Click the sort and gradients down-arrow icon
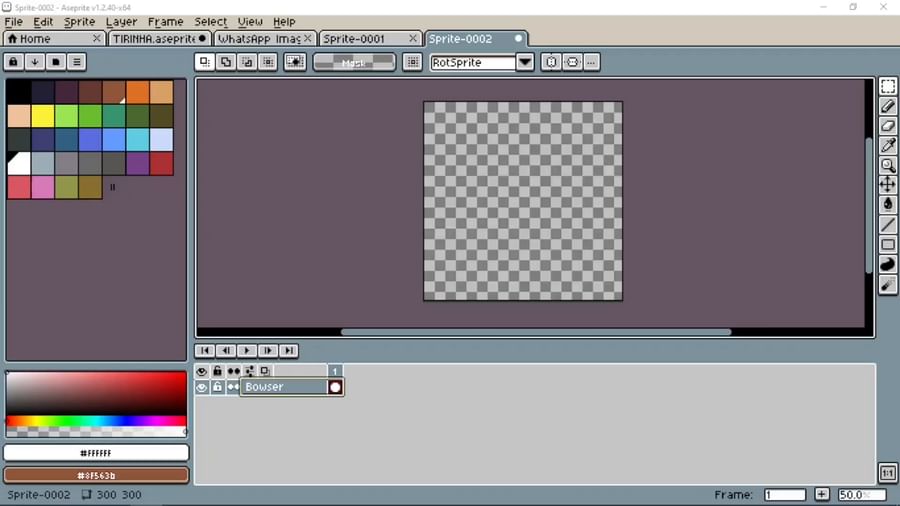The height and width of the screenshot is (506, 900). [34, 61]
